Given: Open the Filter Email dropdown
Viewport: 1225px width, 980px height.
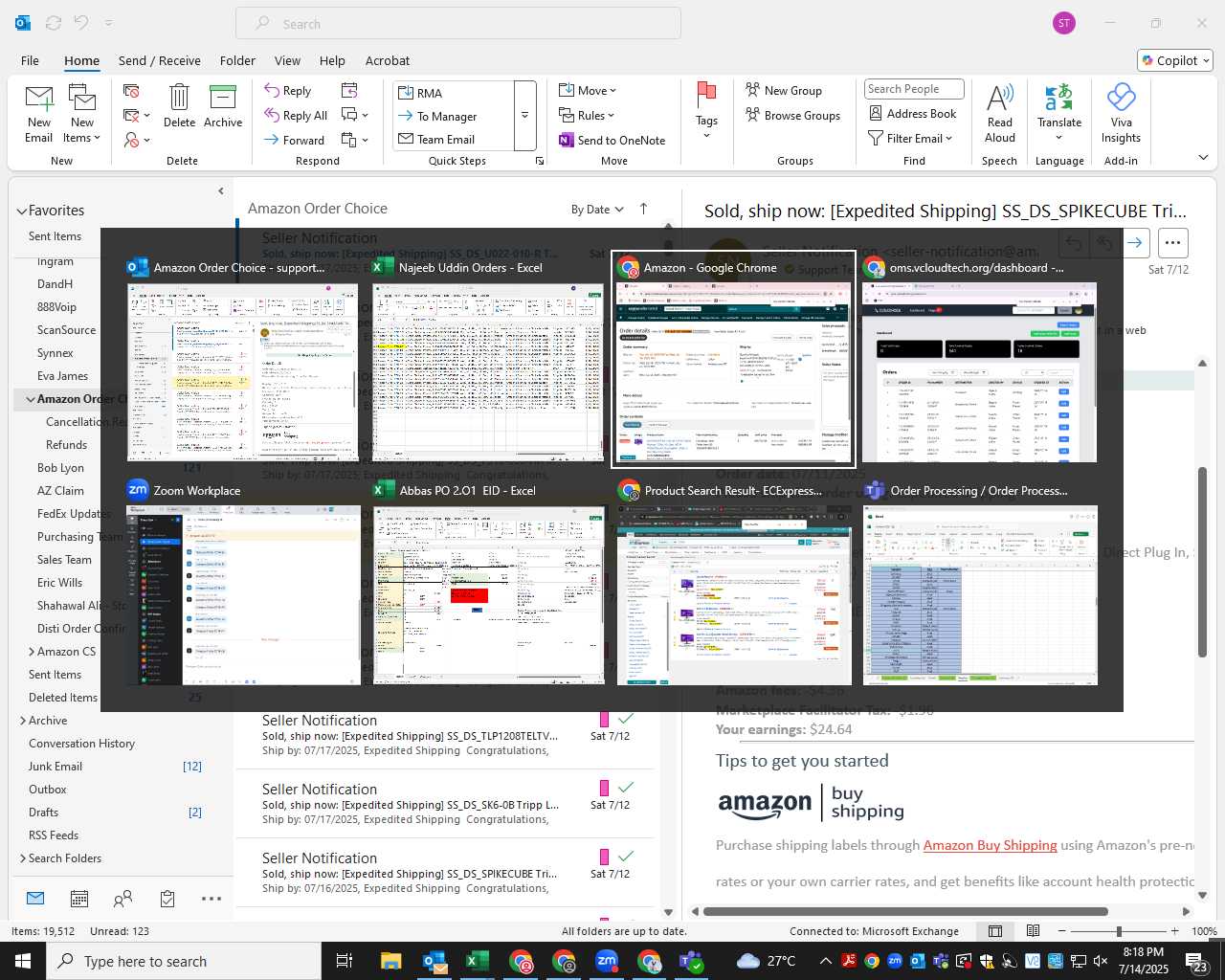Looking at the screenshot, I should coord(910,138).
